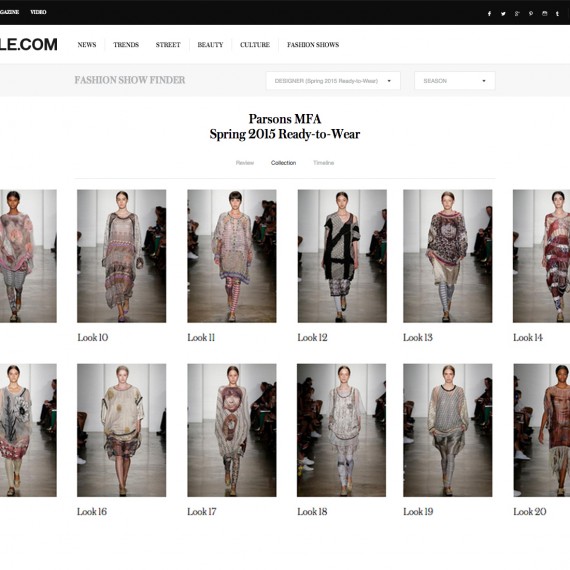Switch to the Timeline tab

[324, 163]
